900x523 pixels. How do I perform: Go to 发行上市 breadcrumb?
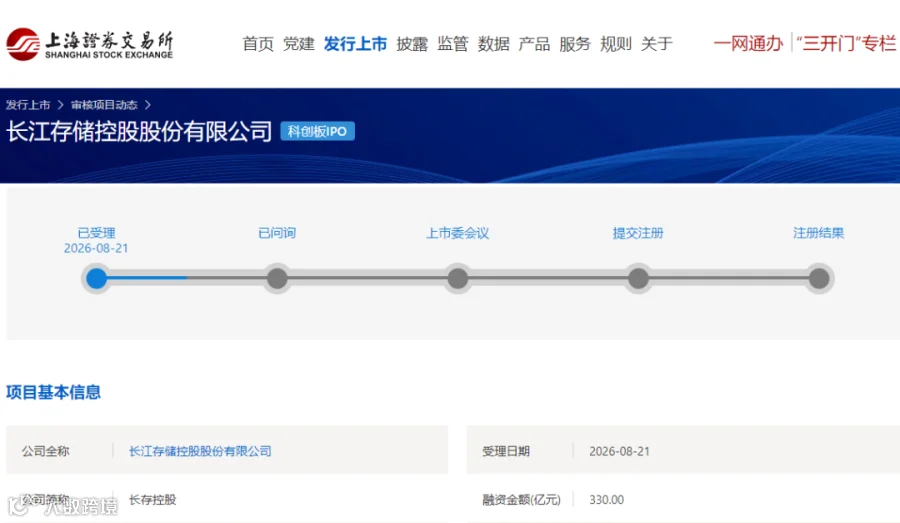click(28, 105)
